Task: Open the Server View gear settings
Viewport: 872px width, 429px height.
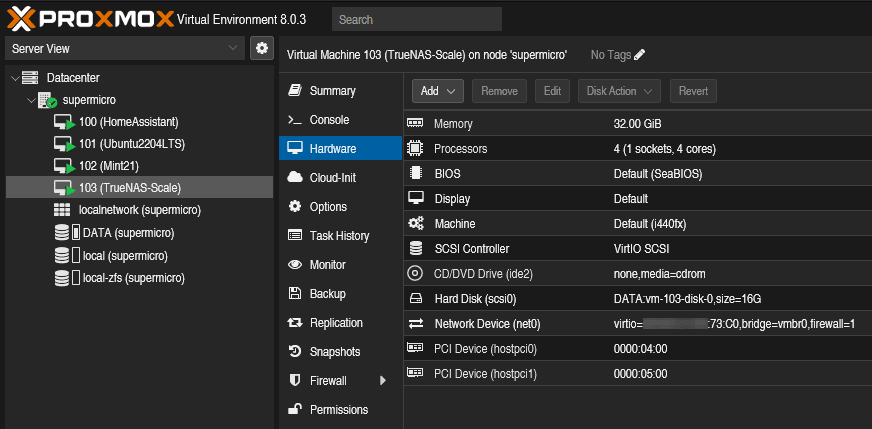Action: pos(262,48)
